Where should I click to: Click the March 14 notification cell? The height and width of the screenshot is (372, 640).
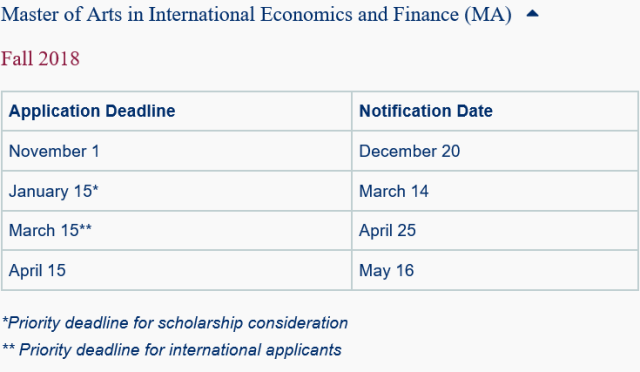click(495, 191)
